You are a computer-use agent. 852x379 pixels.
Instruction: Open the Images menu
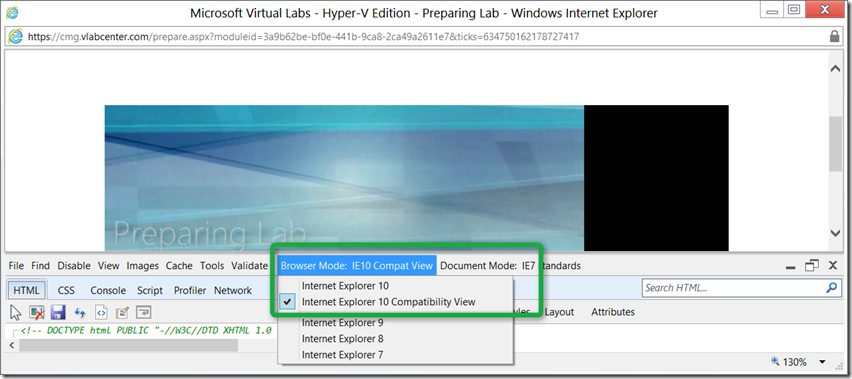coord(142,266)
